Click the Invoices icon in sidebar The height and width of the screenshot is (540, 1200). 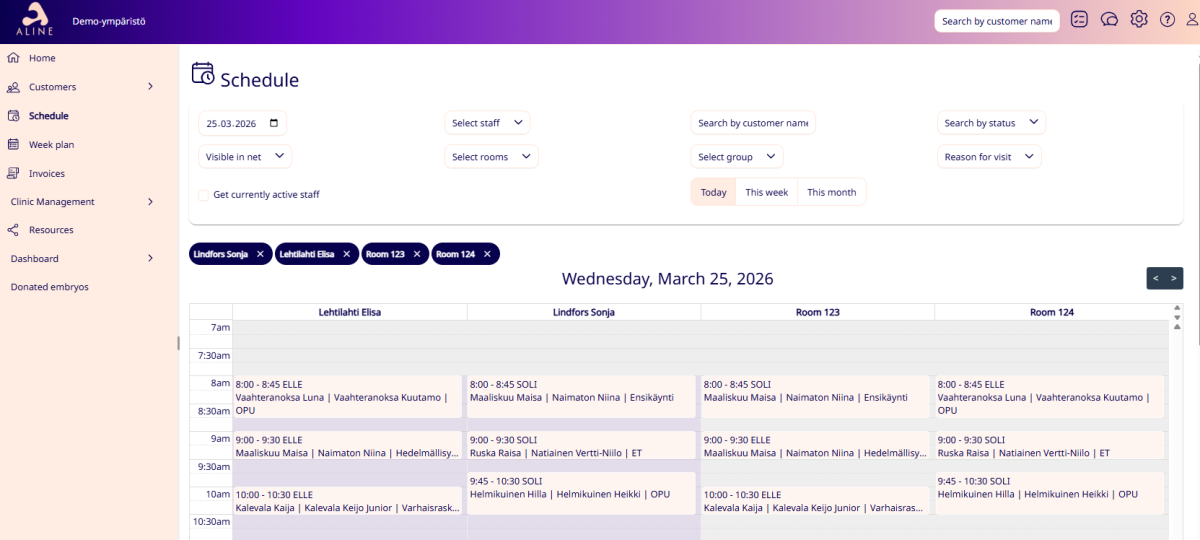[13, 174]
